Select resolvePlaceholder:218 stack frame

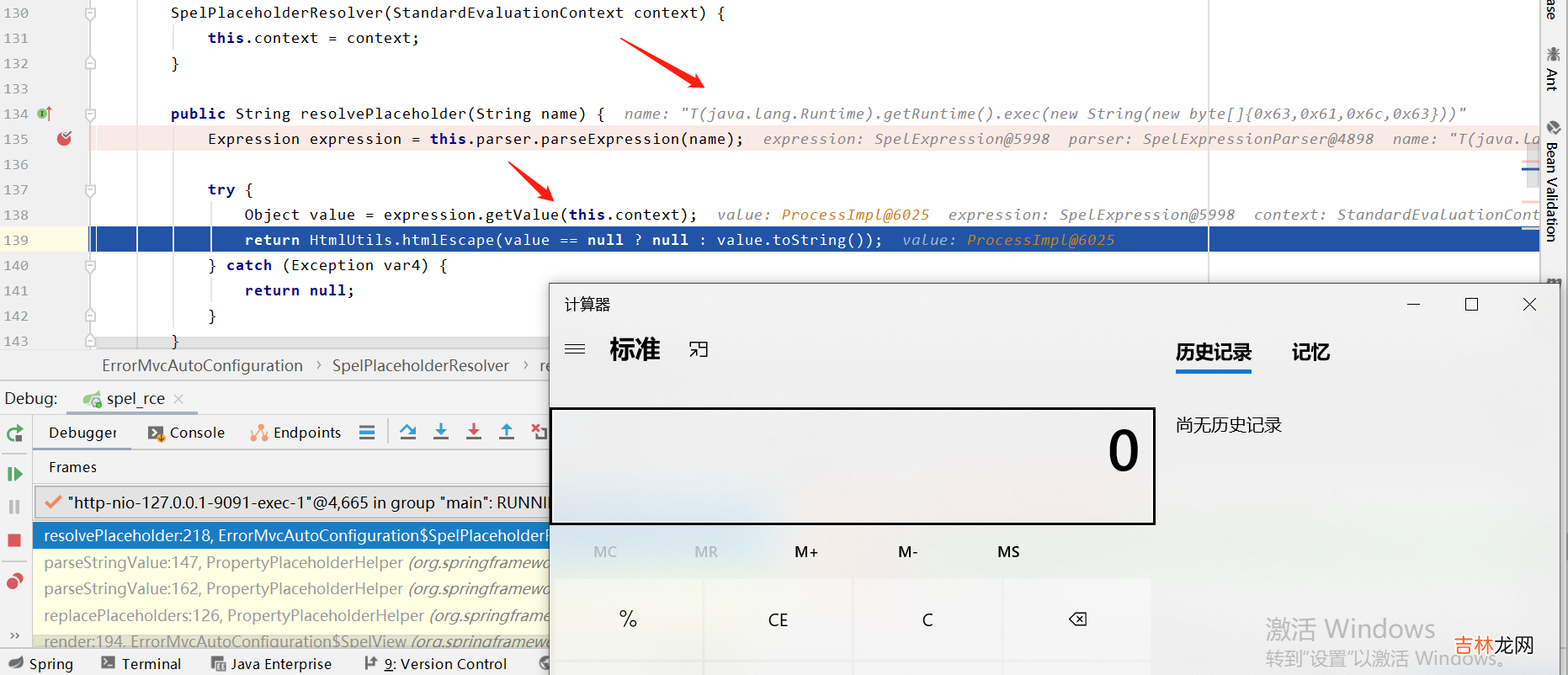point(291,535)
